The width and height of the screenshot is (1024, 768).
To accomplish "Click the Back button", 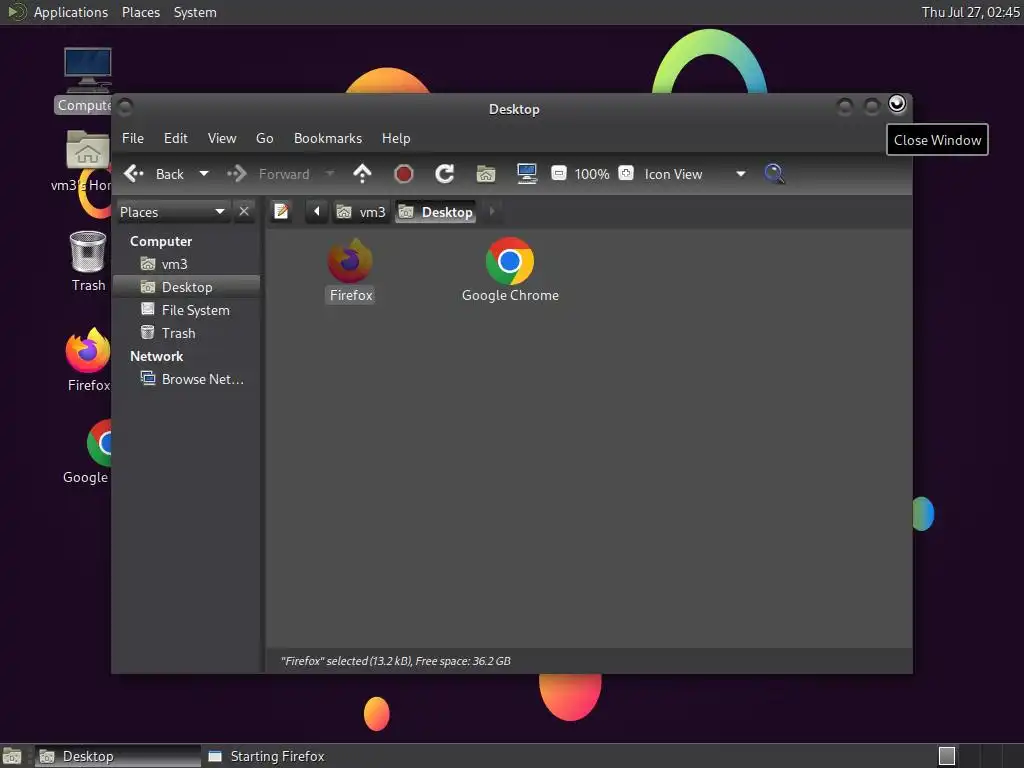I will click(x=155, y=174).
